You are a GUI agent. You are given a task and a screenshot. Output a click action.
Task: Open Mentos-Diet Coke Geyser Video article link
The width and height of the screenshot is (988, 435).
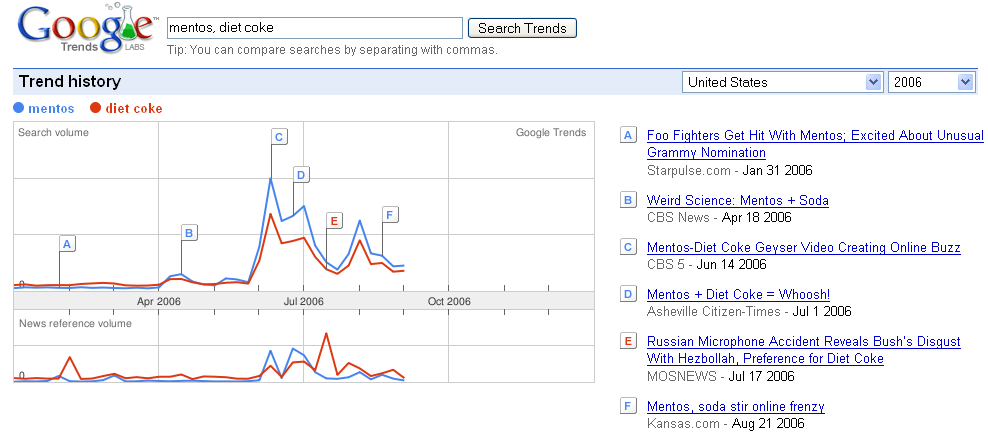pyautogui.click(x=804, y=247)
